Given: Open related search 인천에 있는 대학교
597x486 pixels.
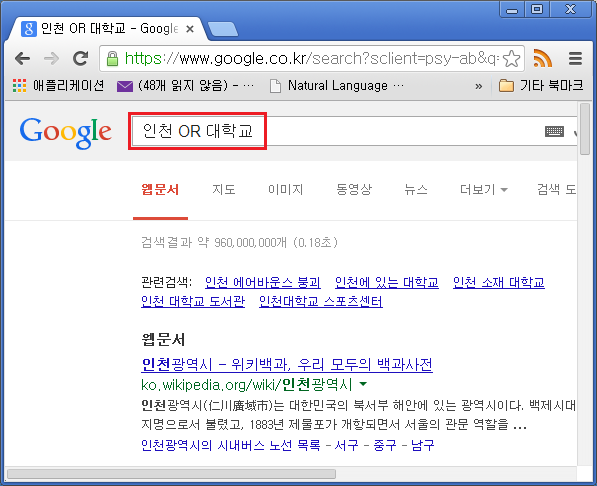Looking at the screenshot, I should (386, 282).
